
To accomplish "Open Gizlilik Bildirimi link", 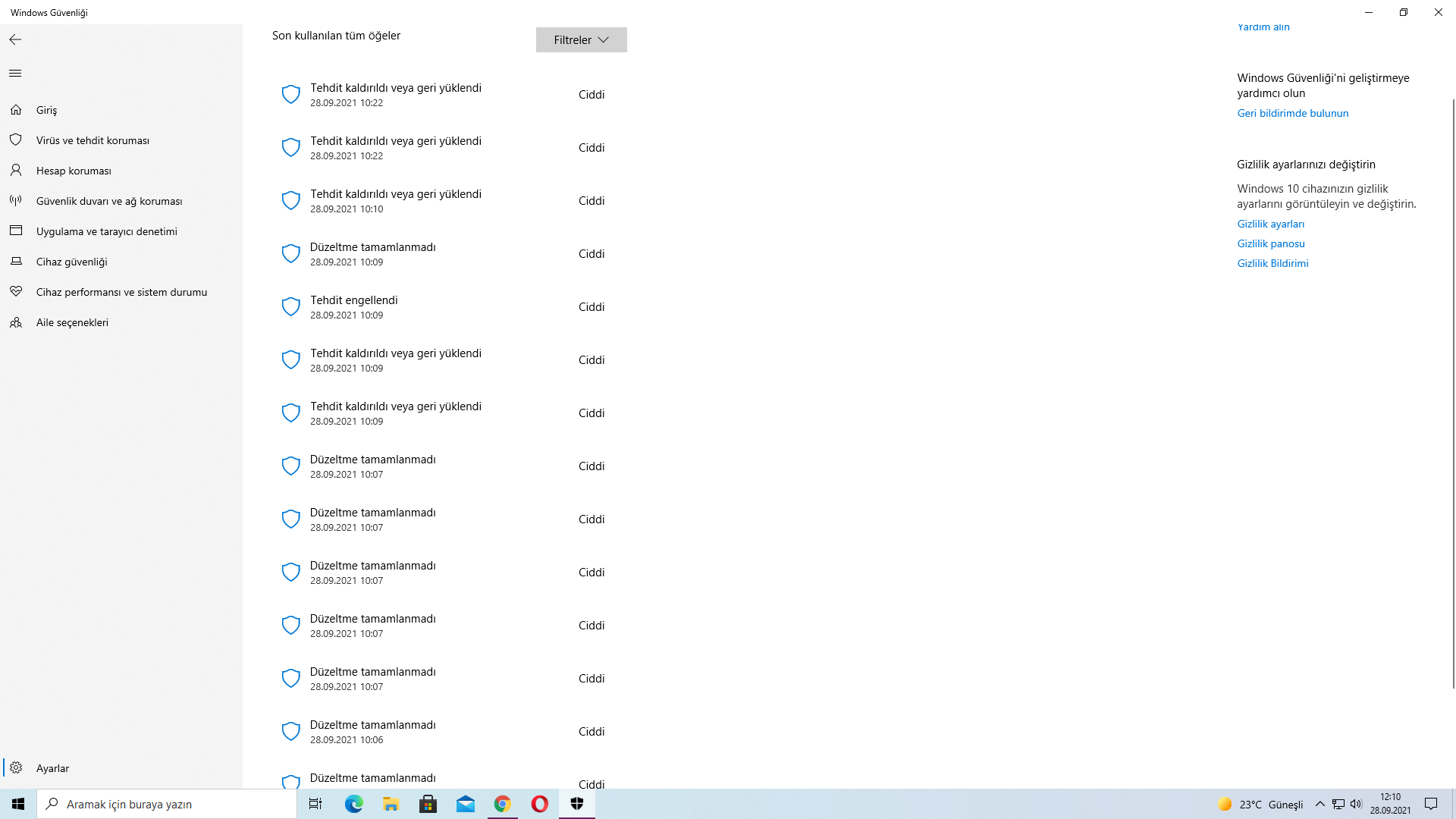I will 1272,263.
